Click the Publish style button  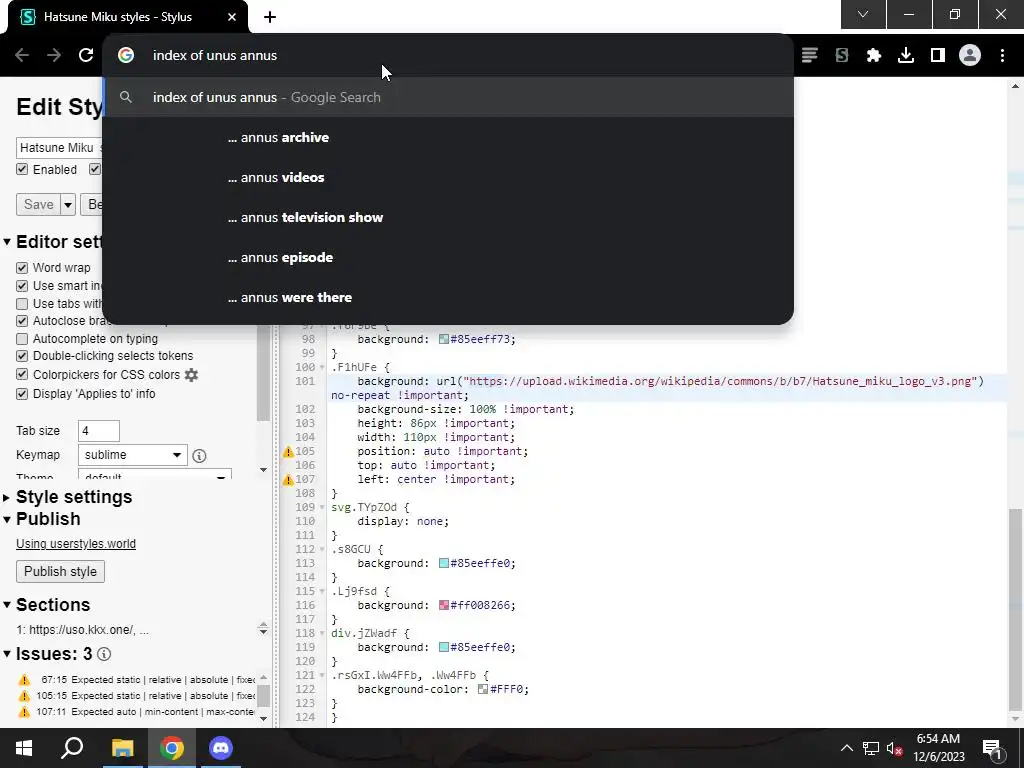tap(60, 571)
